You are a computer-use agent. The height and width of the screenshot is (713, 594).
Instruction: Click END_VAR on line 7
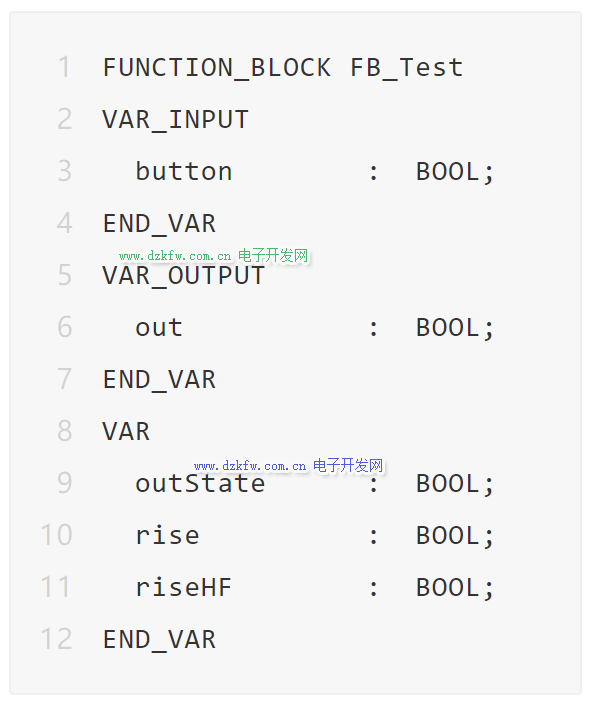pyautogui.click(x=159, y=380)
